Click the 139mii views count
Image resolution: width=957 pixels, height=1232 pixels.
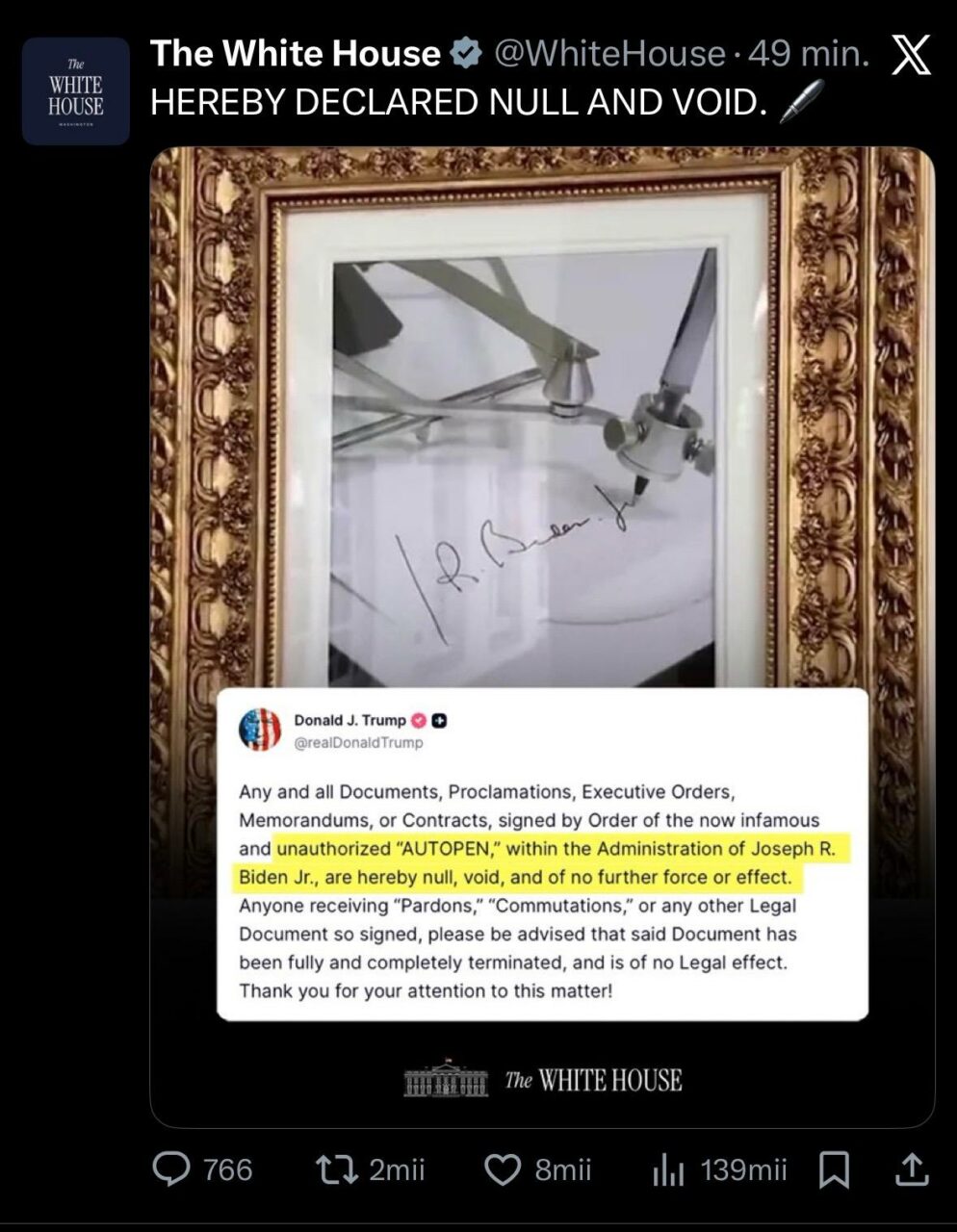click(744, 1170)
